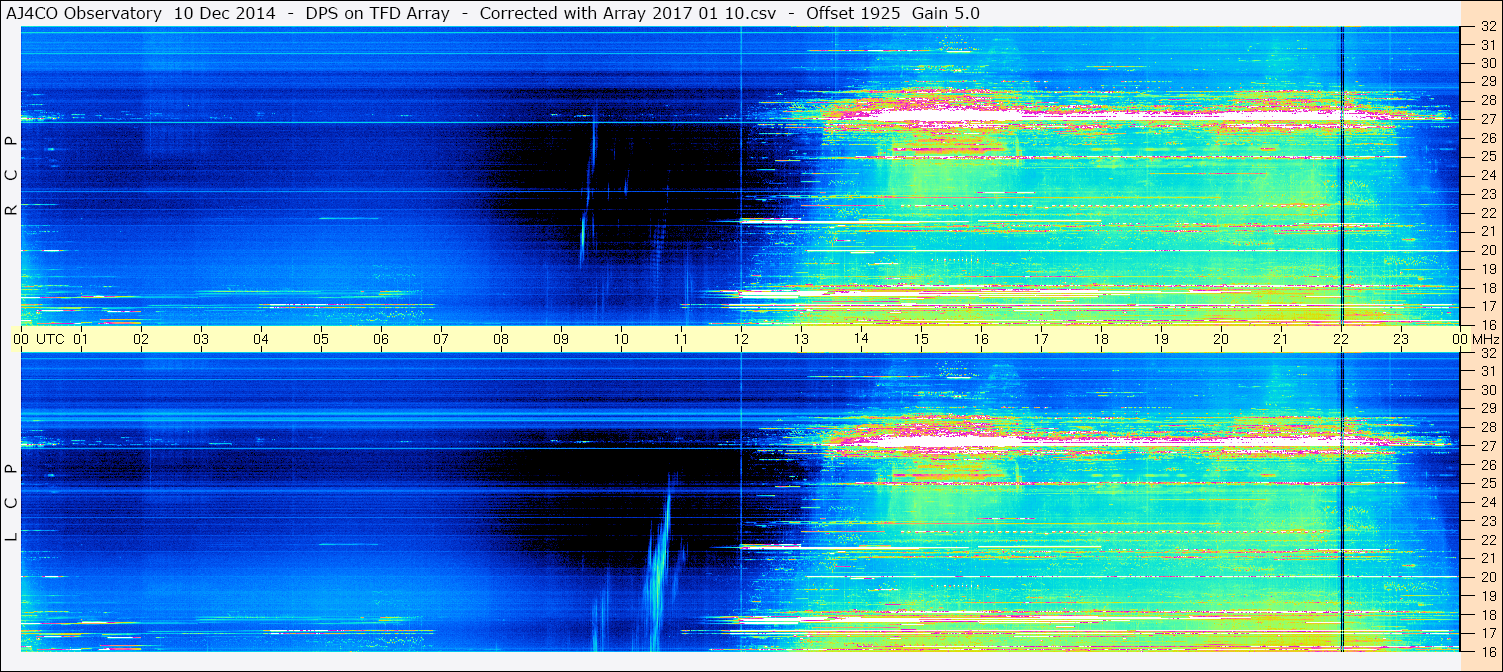Pick the 06 hour time axis marker
The height and width of the screenshot is (672, 1503).
381,339
